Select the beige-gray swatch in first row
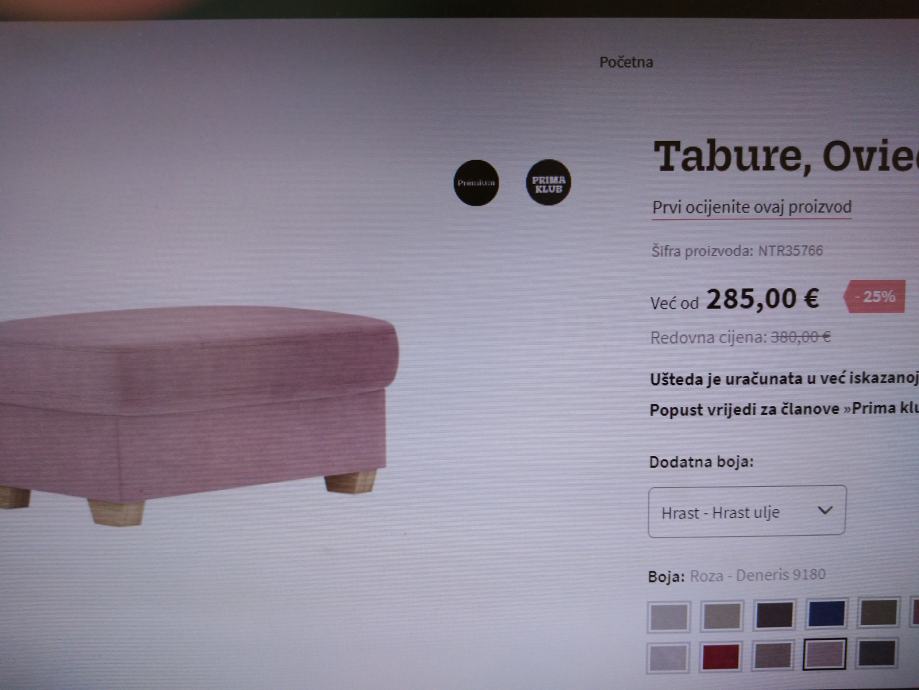This screenshot has height=690, width=919. pos(721,616)
